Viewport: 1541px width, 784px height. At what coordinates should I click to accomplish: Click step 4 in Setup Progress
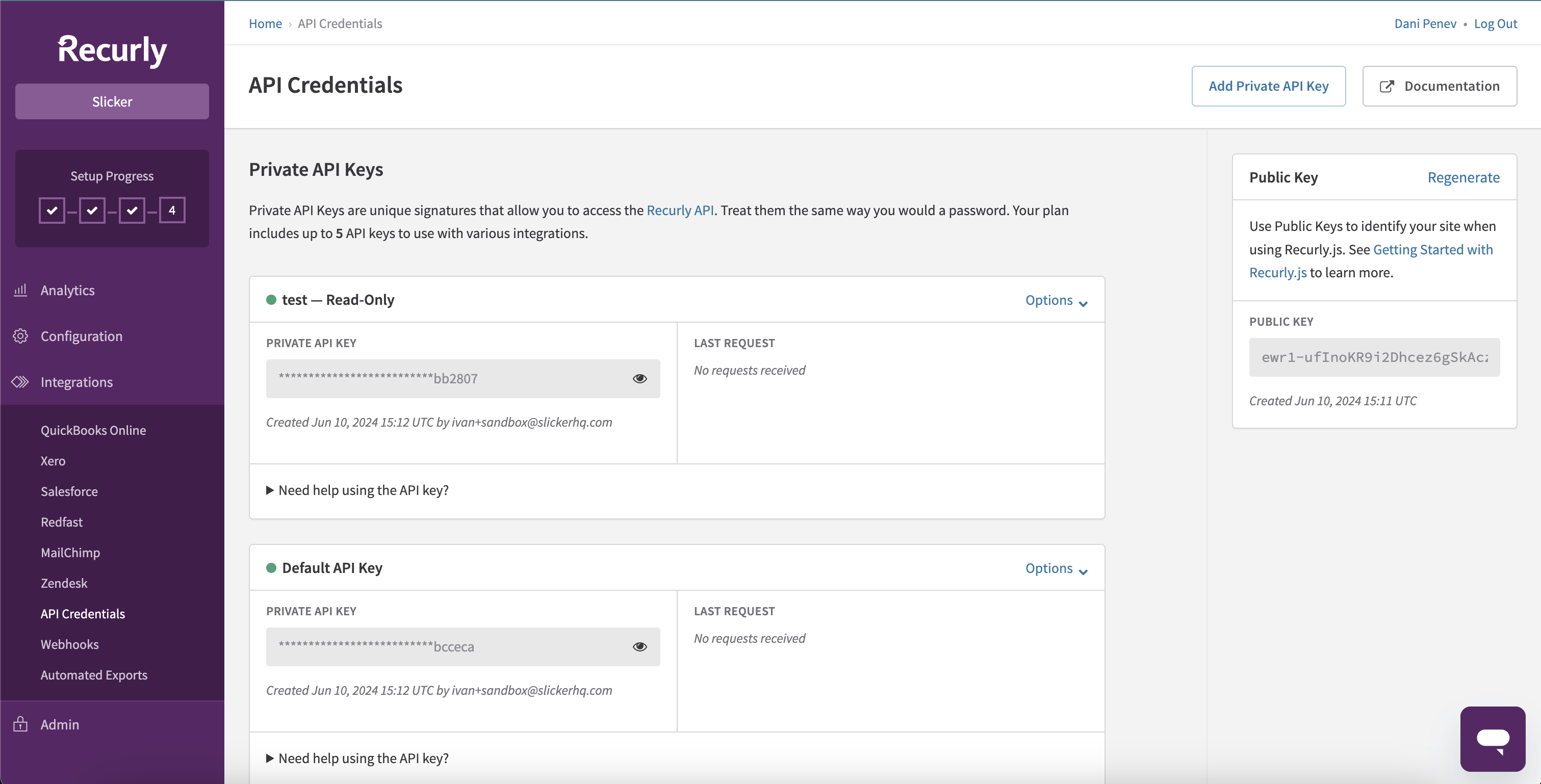point(172,210)
